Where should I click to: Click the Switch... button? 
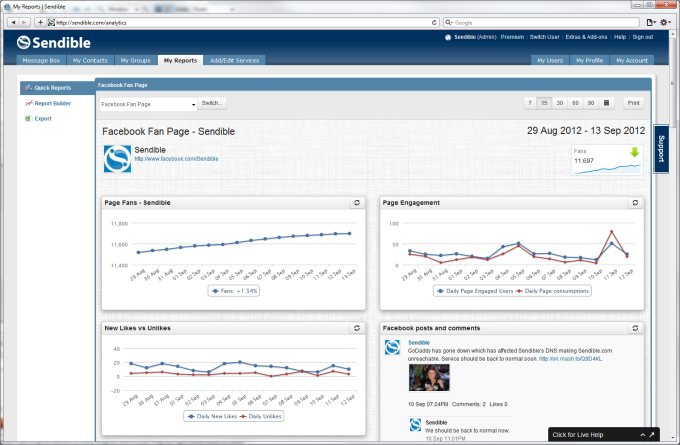tap(212, 103)
